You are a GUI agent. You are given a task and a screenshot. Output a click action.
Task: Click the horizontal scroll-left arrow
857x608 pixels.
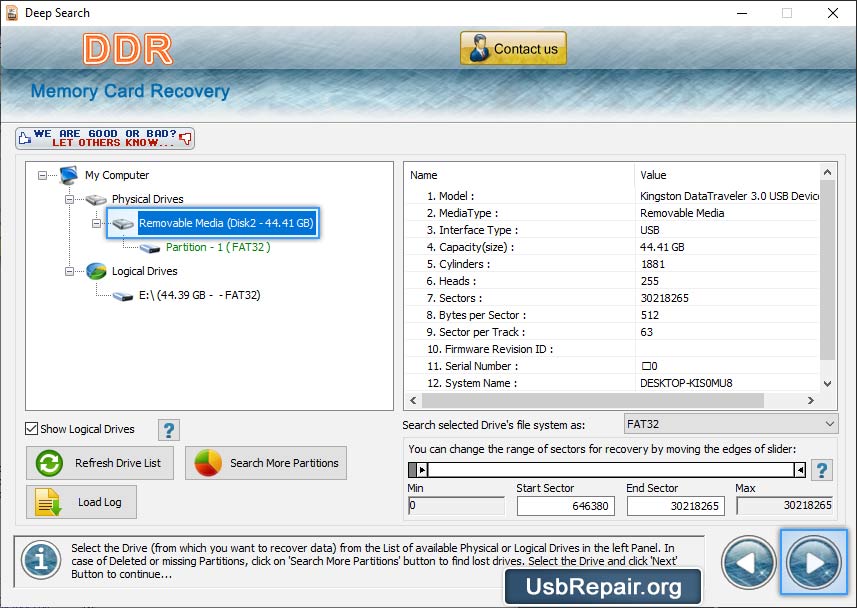(x=413, y=401)
